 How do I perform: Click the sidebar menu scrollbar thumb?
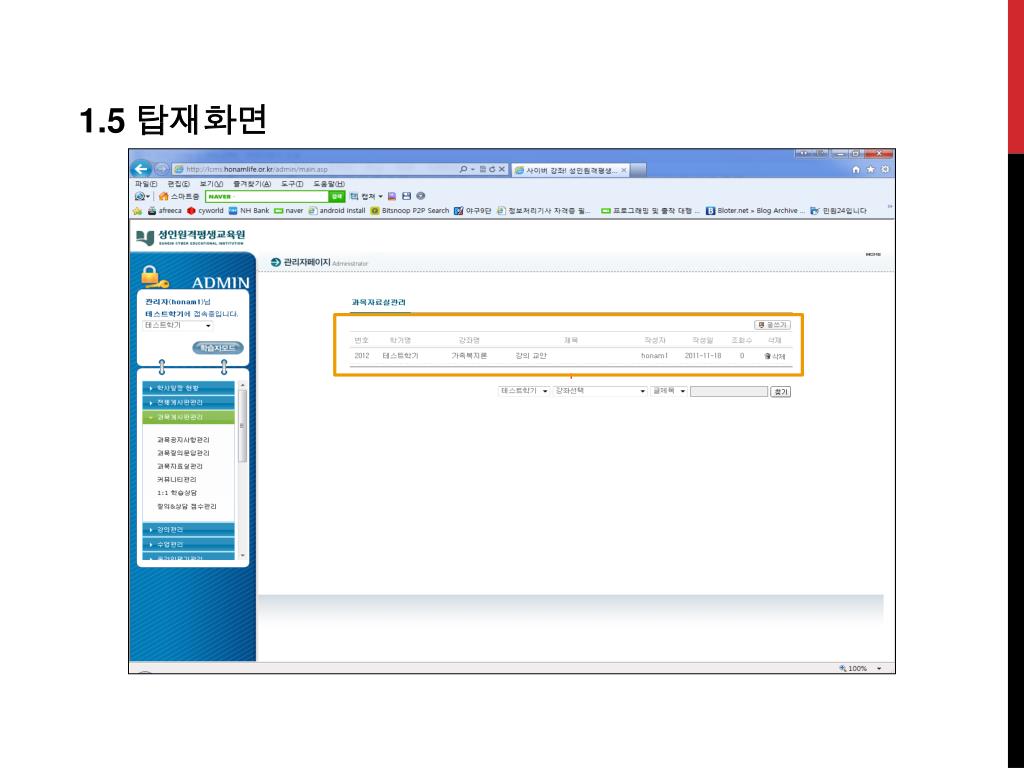[242, 426]
